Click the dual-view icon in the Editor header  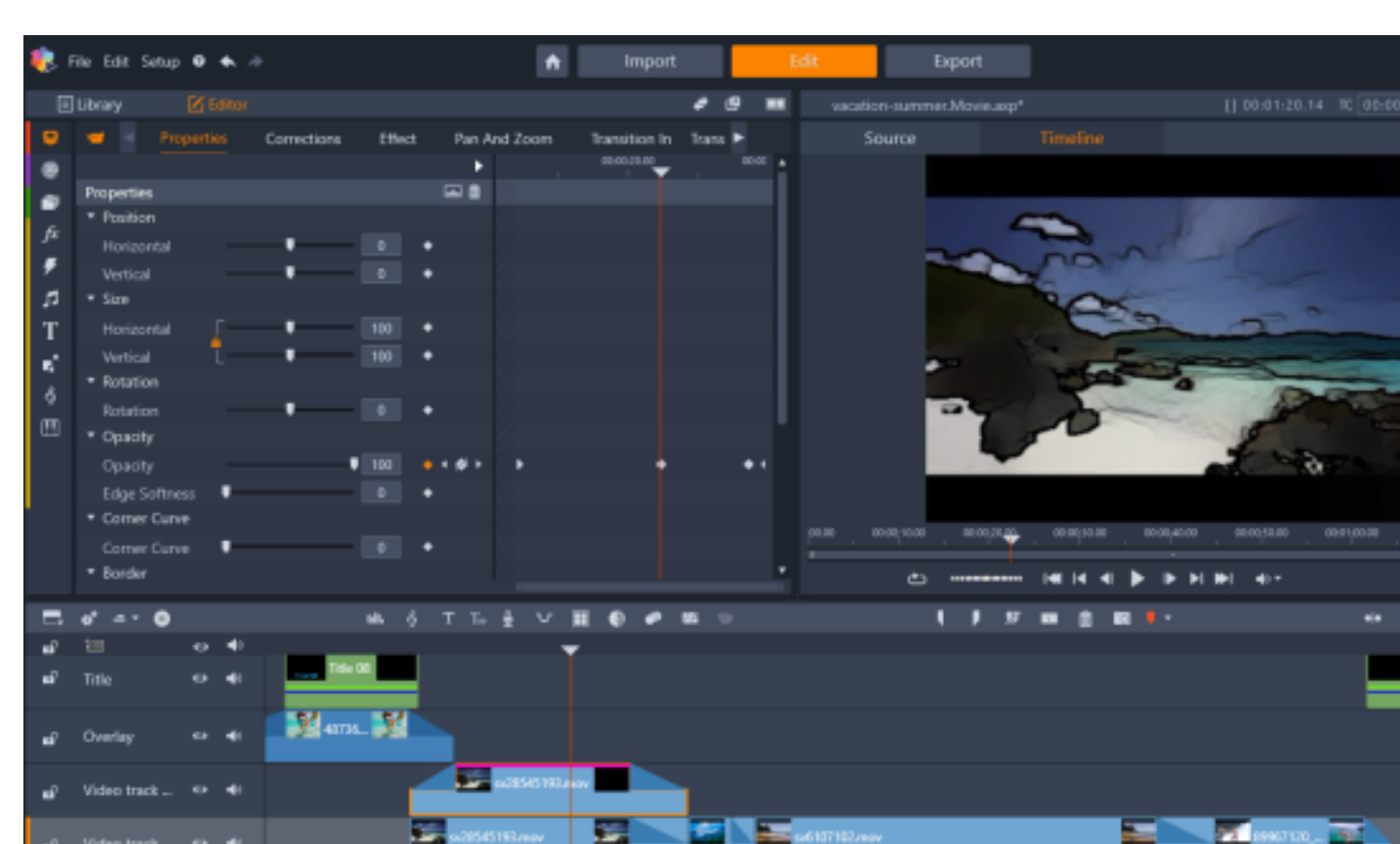coord(775,103)
